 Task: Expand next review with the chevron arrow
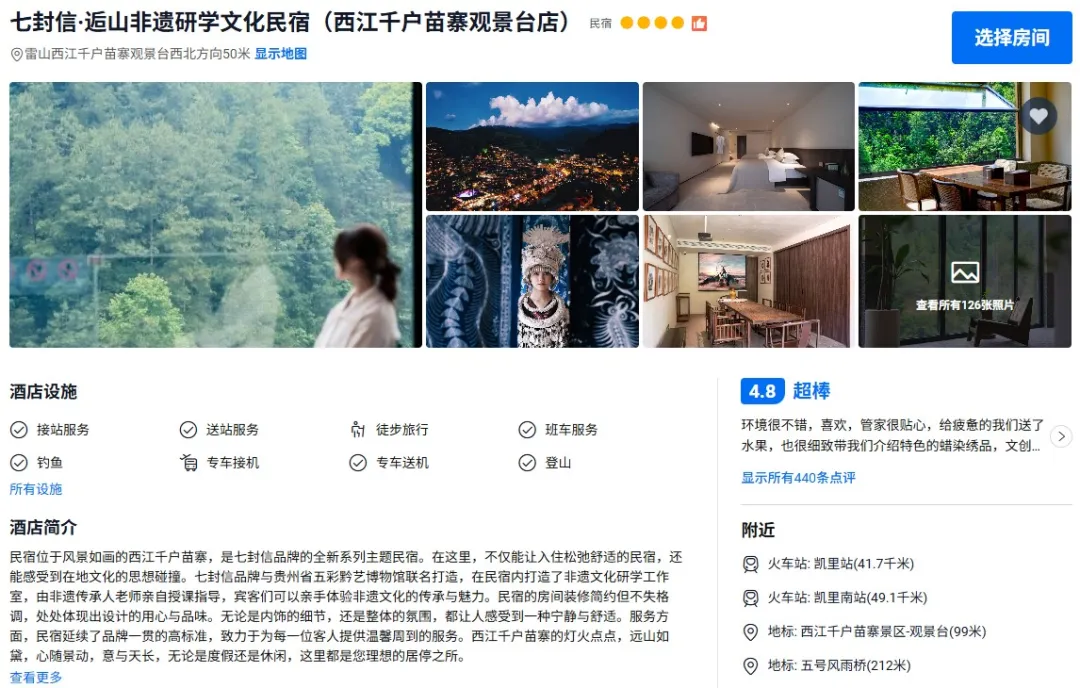1061,436
